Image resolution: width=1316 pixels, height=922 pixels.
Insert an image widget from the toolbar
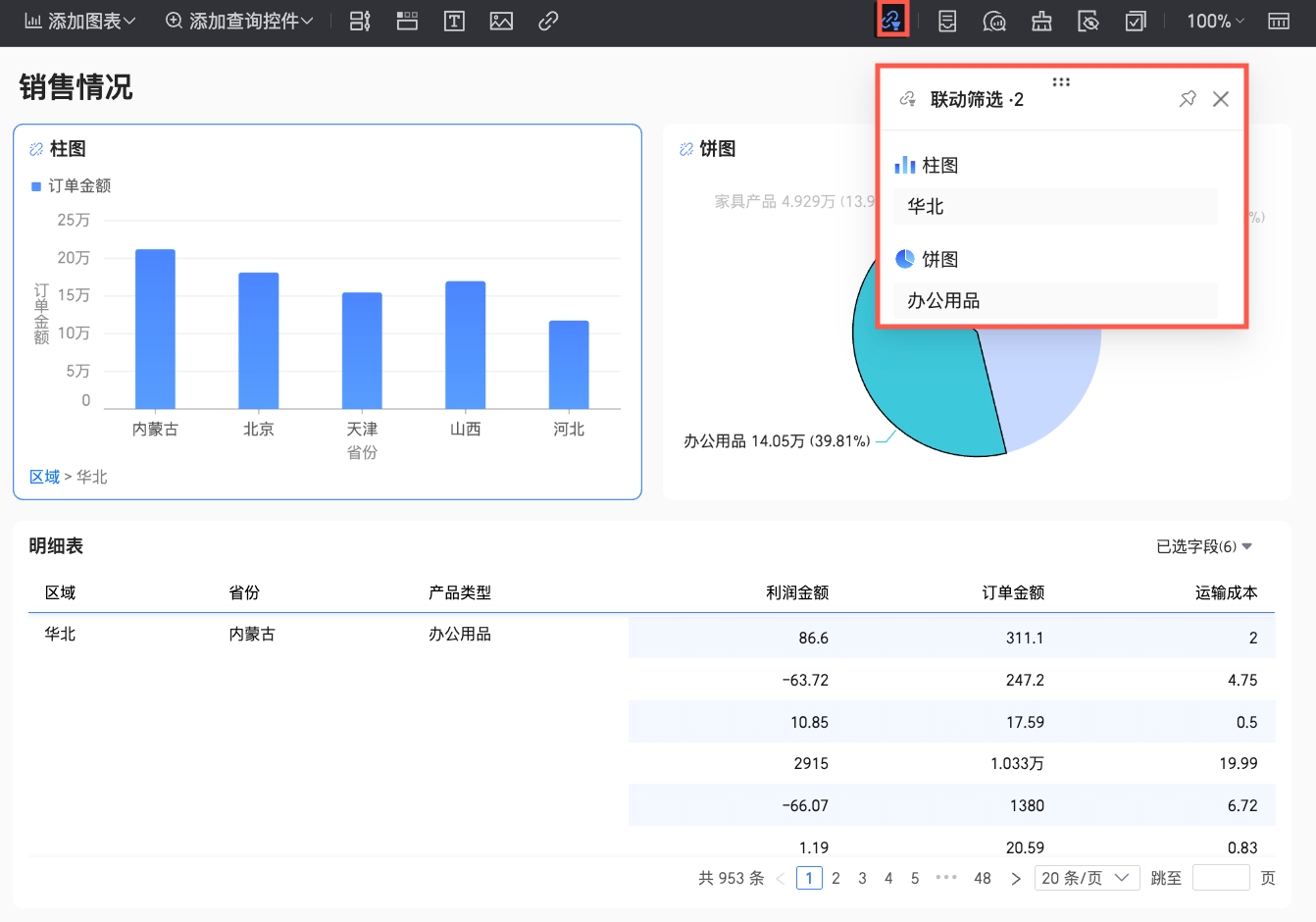[501, 21]
